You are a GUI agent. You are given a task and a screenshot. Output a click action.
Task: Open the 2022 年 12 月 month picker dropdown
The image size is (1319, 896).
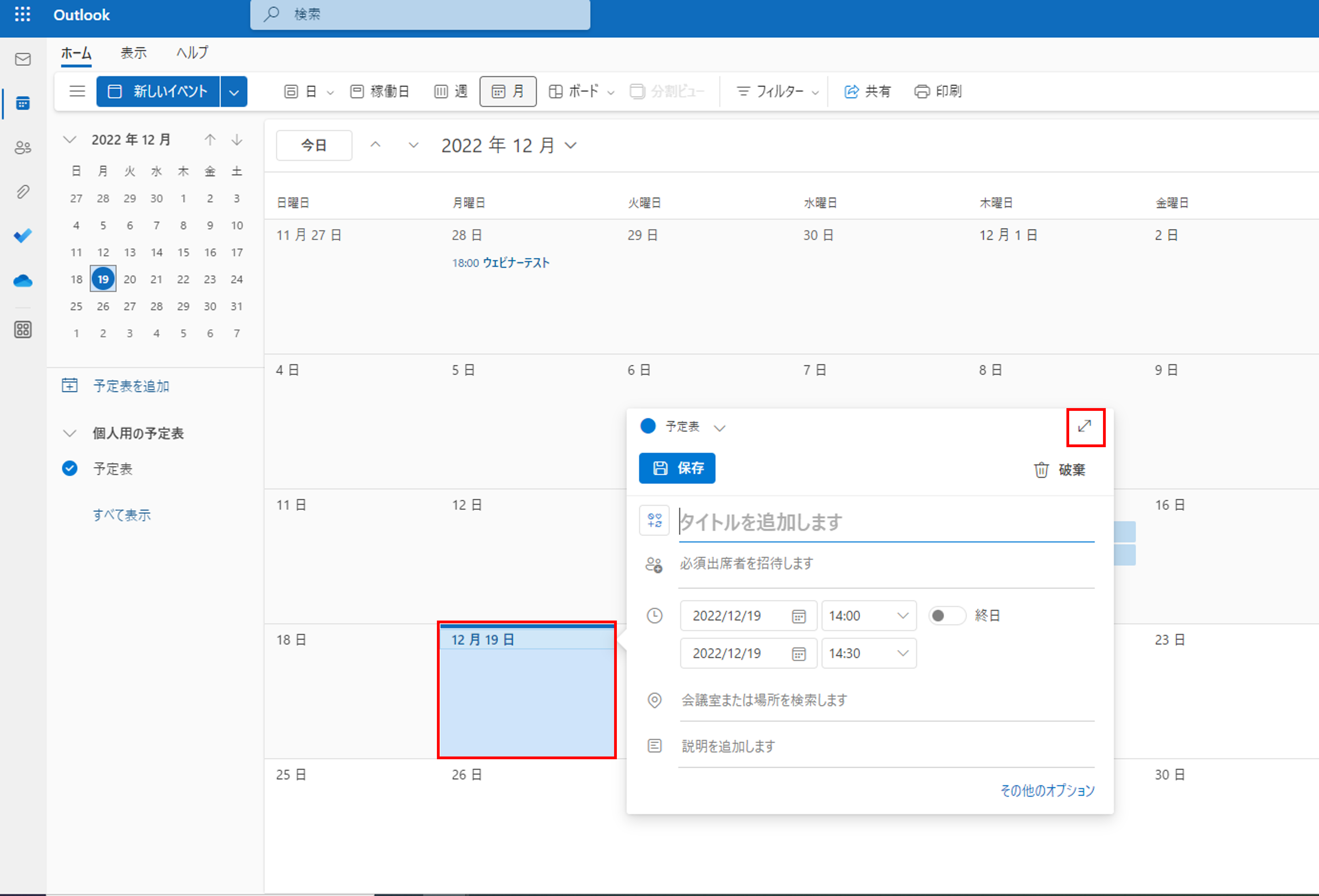571,146
